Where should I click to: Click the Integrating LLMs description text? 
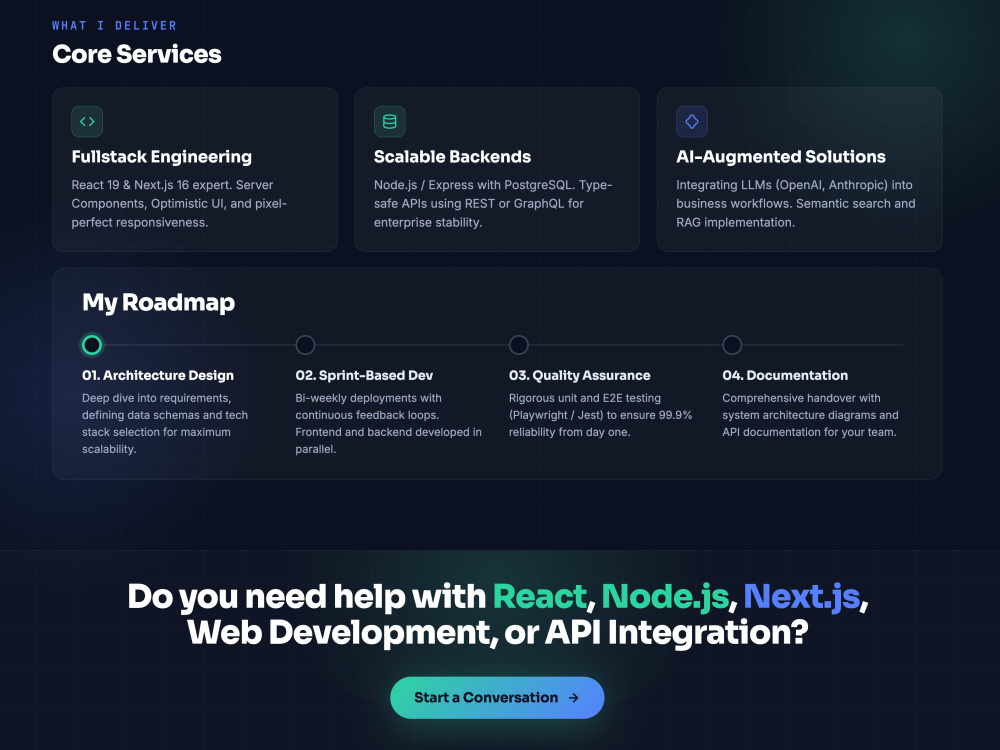795,203
